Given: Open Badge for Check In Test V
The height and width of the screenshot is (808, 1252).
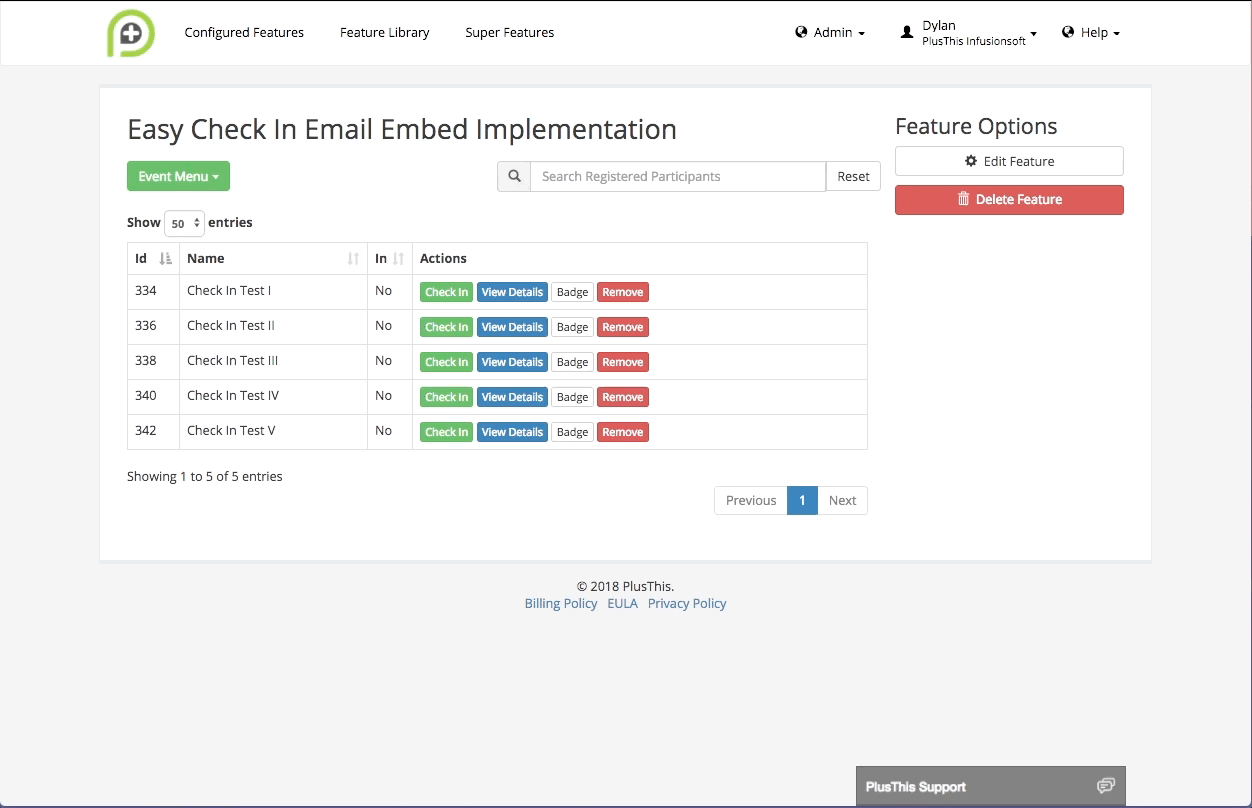Looking at the screenshot, I should coord(572,432).
